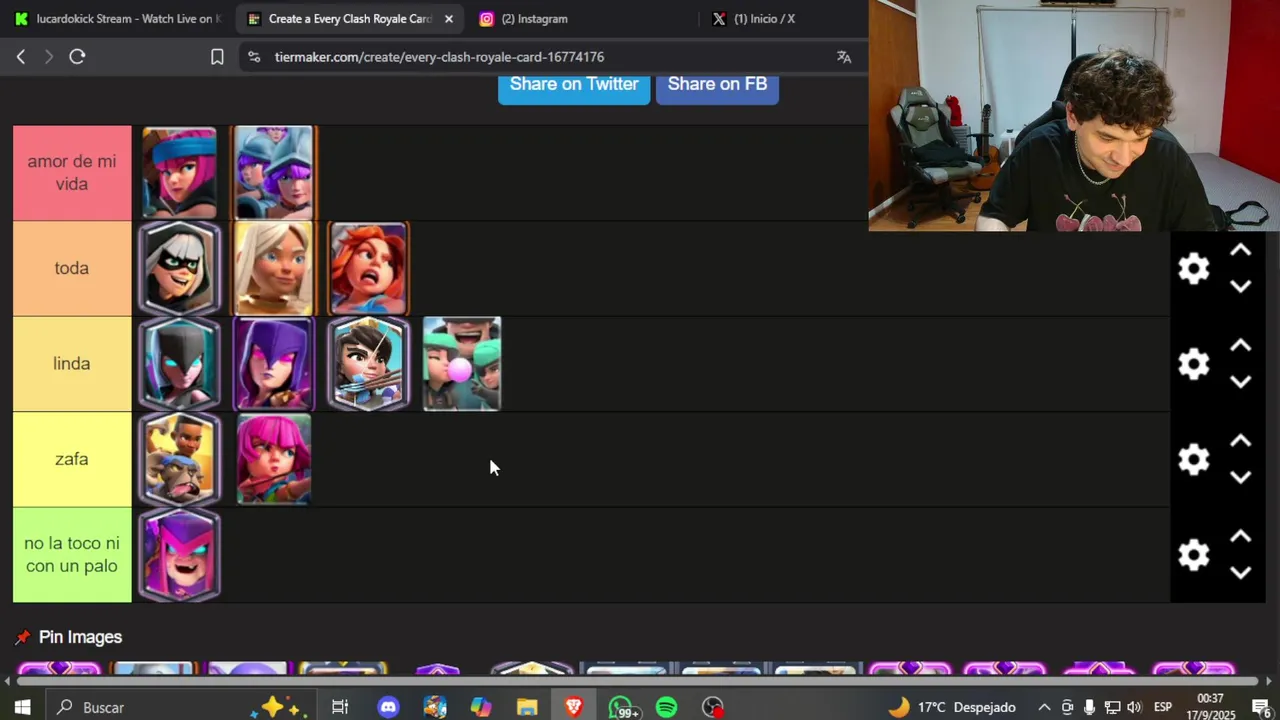Click the pink-haired Firecracker card in 'zafa' row
This screenshot has height=720, width=1280.
274,459
